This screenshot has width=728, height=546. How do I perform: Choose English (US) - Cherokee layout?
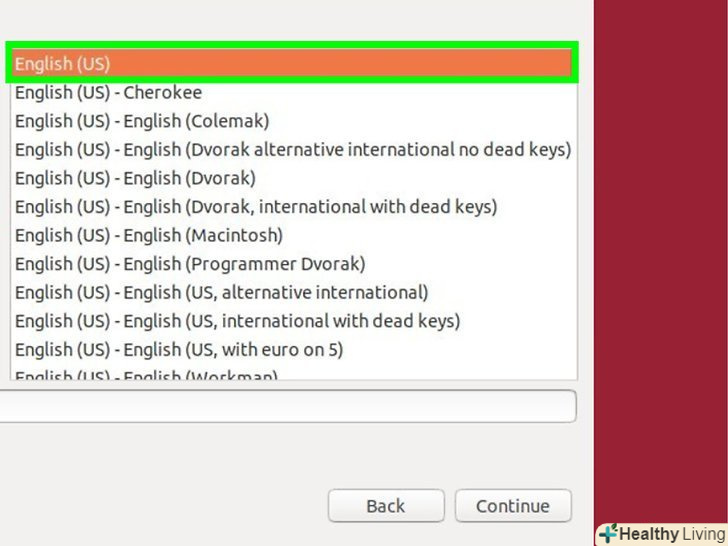pos(294,92)
